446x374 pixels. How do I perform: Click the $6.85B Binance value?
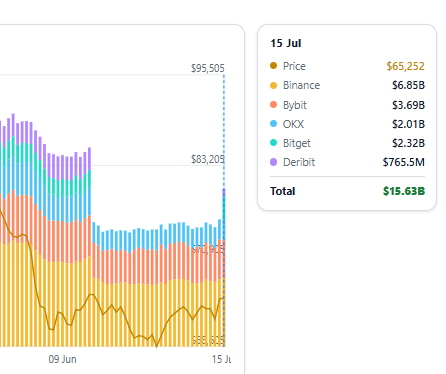tap(408, 85)
